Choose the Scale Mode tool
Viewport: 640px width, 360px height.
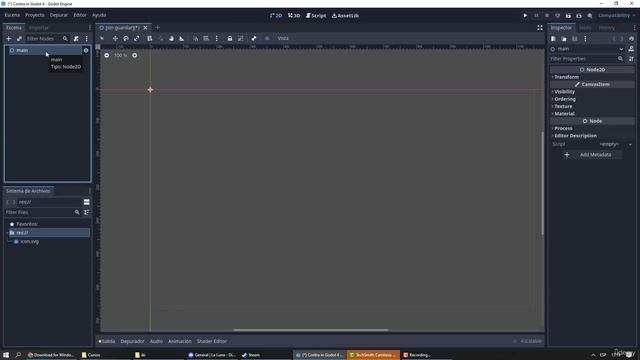pyautogui.click(x=137, y=38)
